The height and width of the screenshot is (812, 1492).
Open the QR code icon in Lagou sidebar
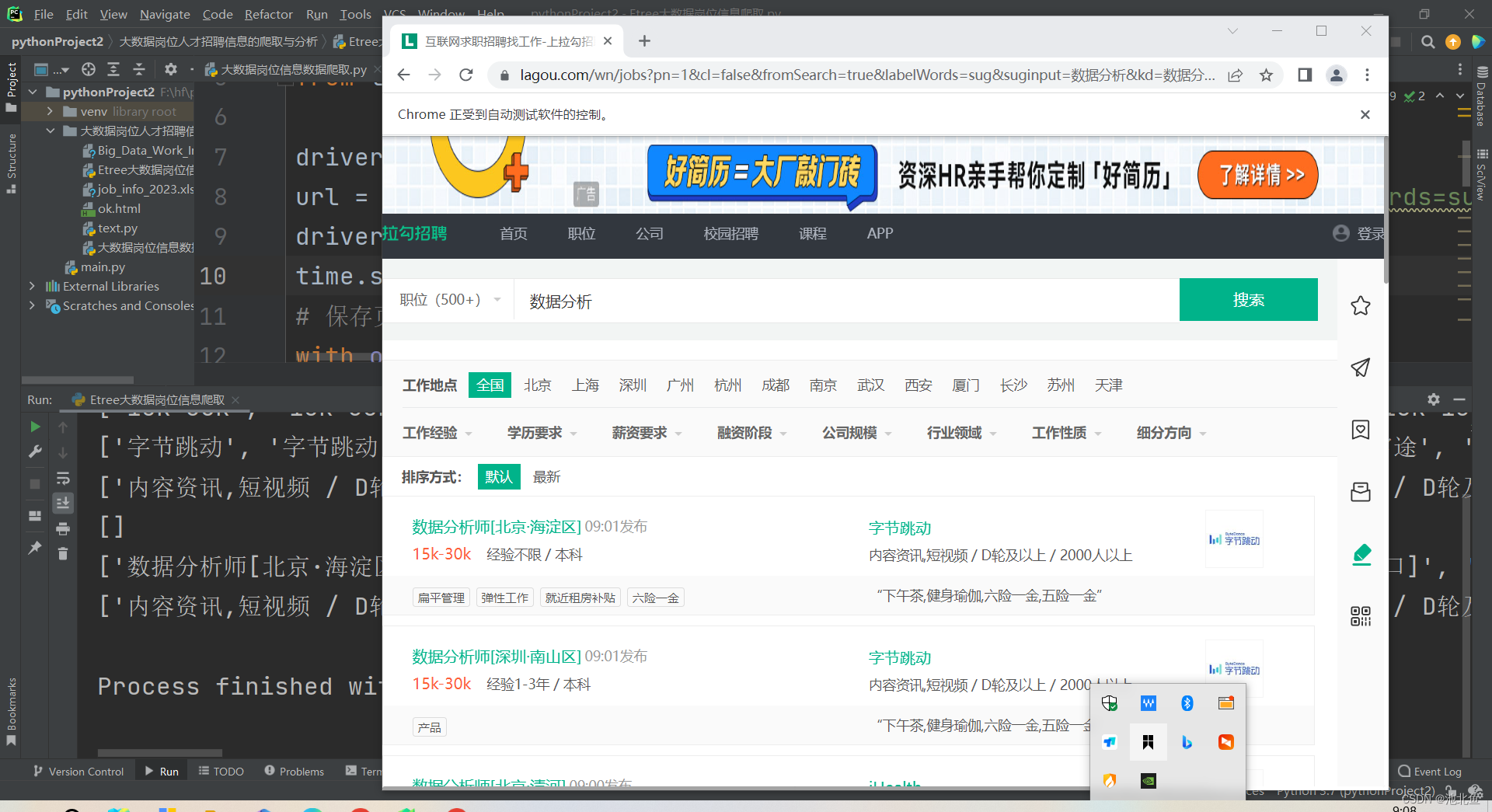1361,616
